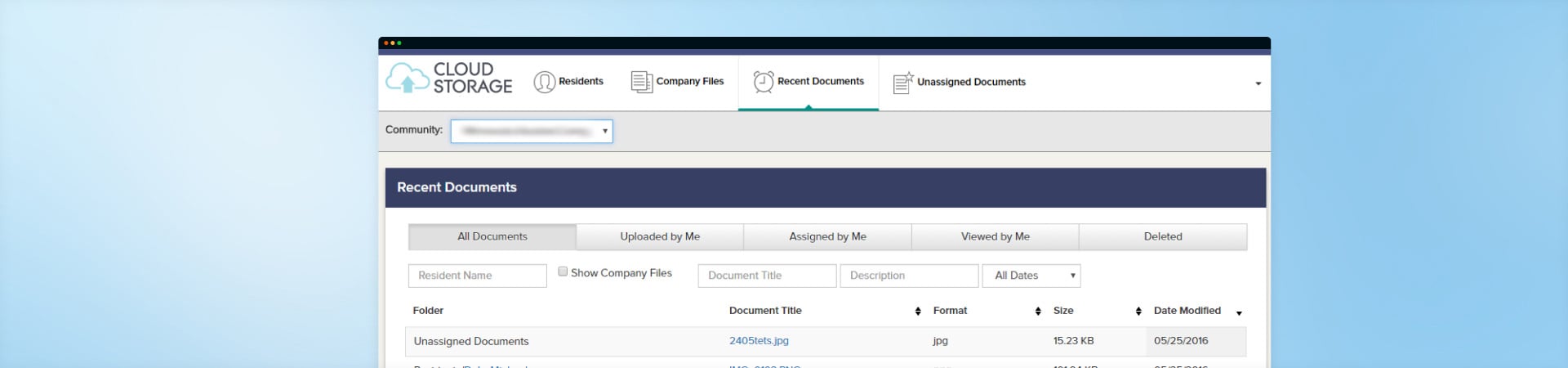
Task: Open the 2405tets.jpg document link
Action: pyautogui.click(x=759, y=341)
